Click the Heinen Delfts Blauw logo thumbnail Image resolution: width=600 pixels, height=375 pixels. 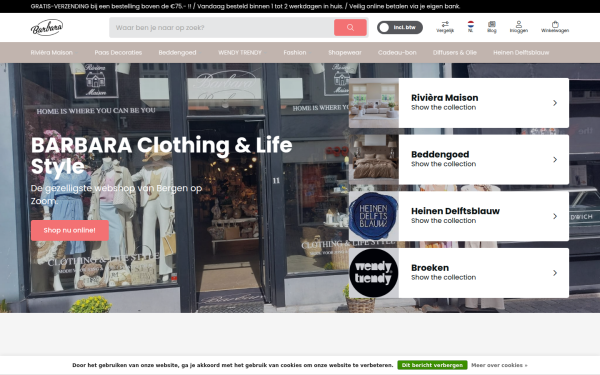(374, 216)
